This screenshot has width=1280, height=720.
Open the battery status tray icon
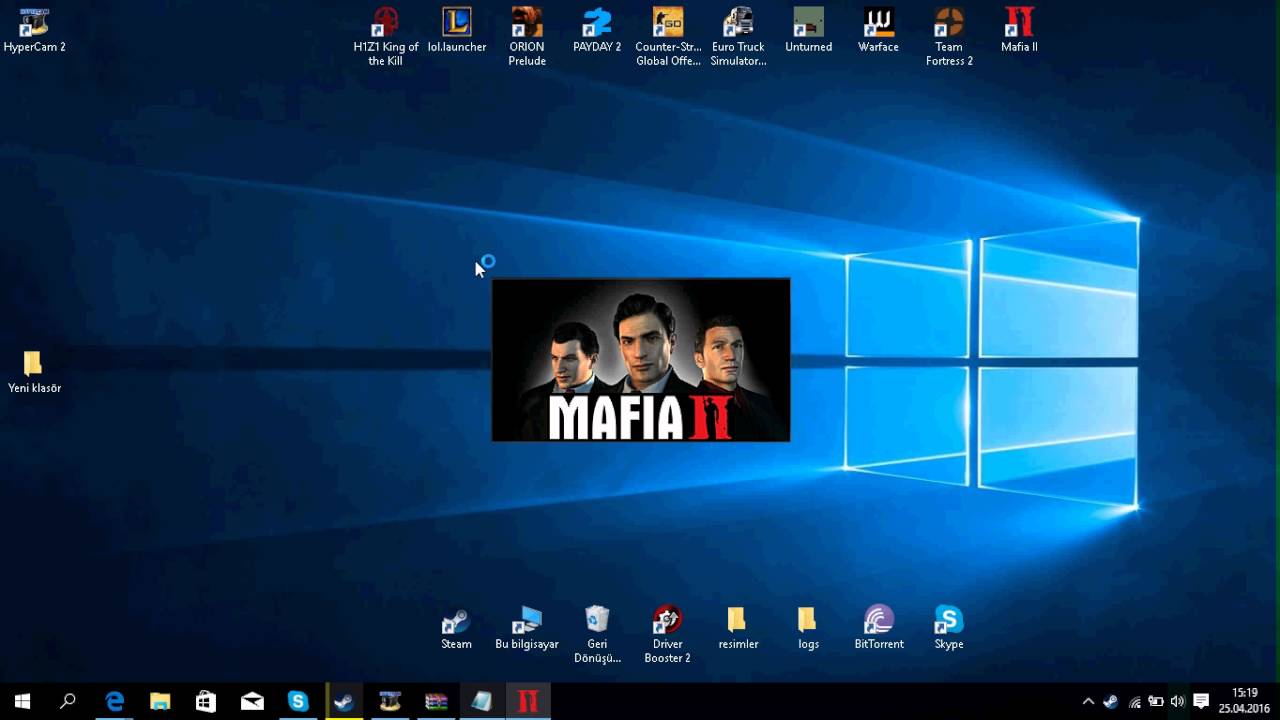tap(1156, 701)
